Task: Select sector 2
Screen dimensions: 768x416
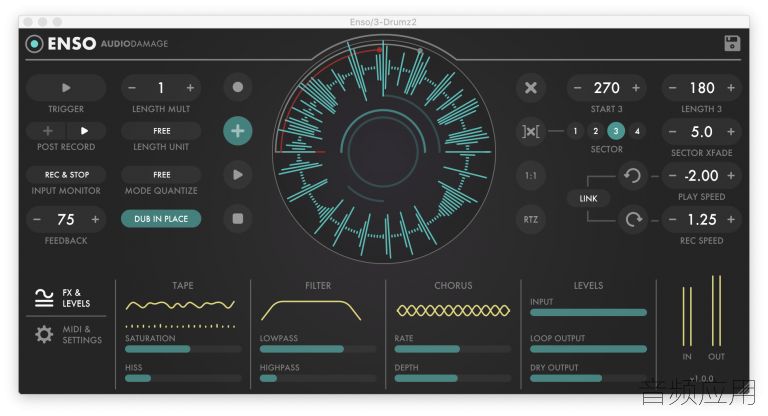Action: click(x=596, y=131)
